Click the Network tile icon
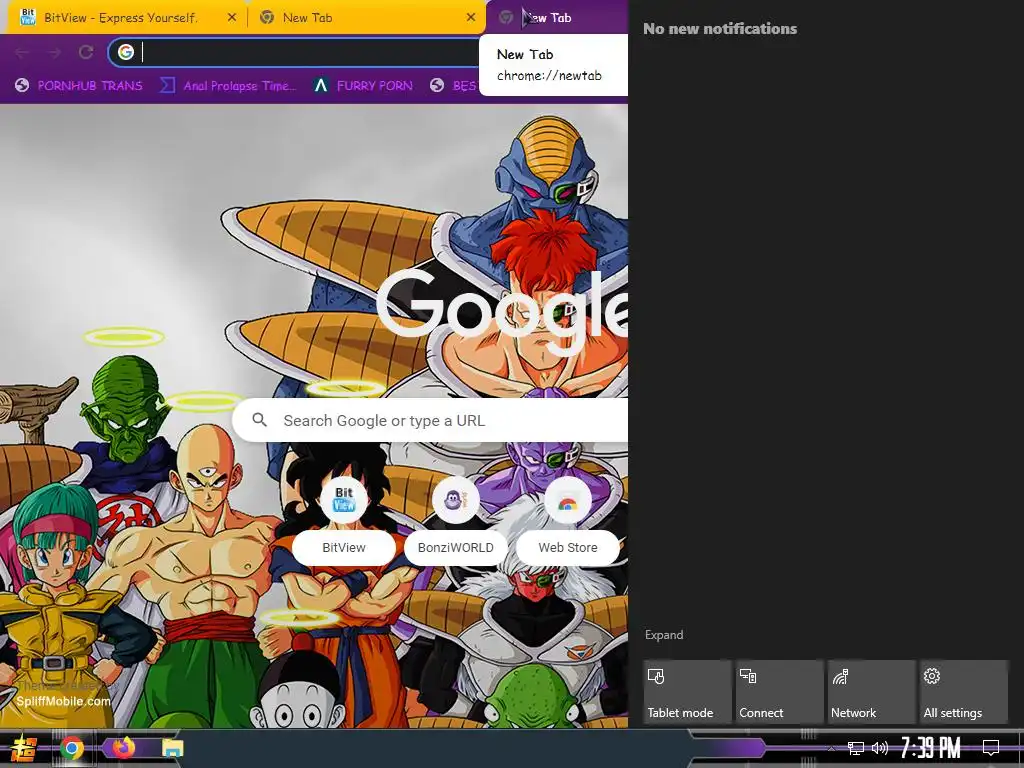 [x=840, y=676]
